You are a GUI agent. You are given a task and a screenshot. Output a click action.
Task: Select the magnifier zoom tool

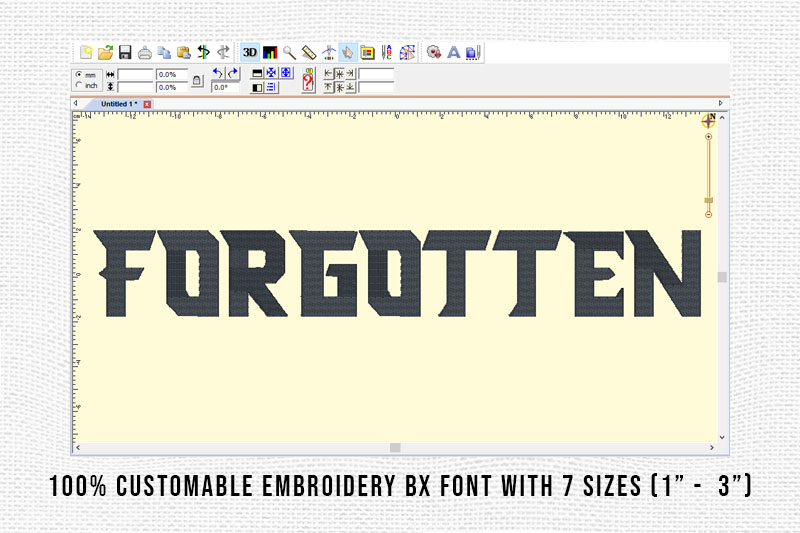(289, 53)
